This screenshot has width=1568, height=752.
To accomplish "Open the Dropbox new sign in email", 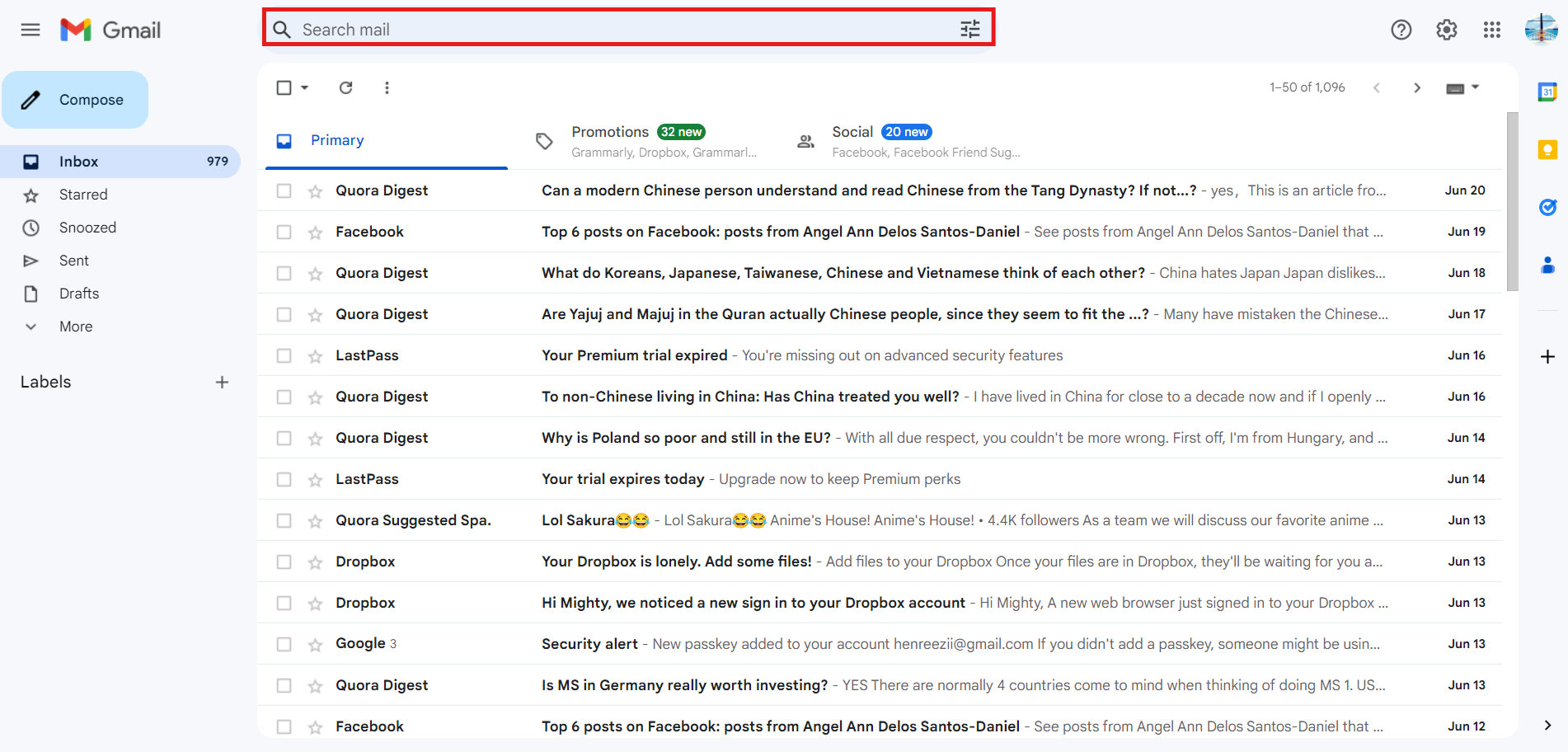I will [880, 603].
